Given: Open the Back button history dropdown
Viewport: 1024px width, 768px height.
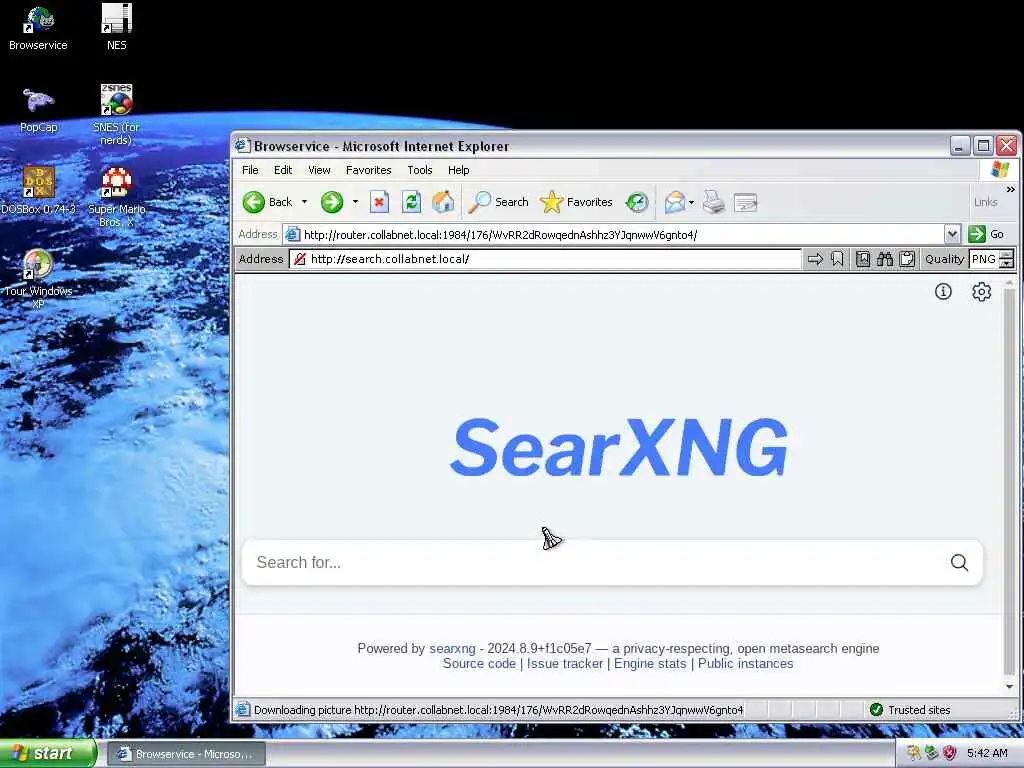Looking at the screenshot, I should click(304, 202).
